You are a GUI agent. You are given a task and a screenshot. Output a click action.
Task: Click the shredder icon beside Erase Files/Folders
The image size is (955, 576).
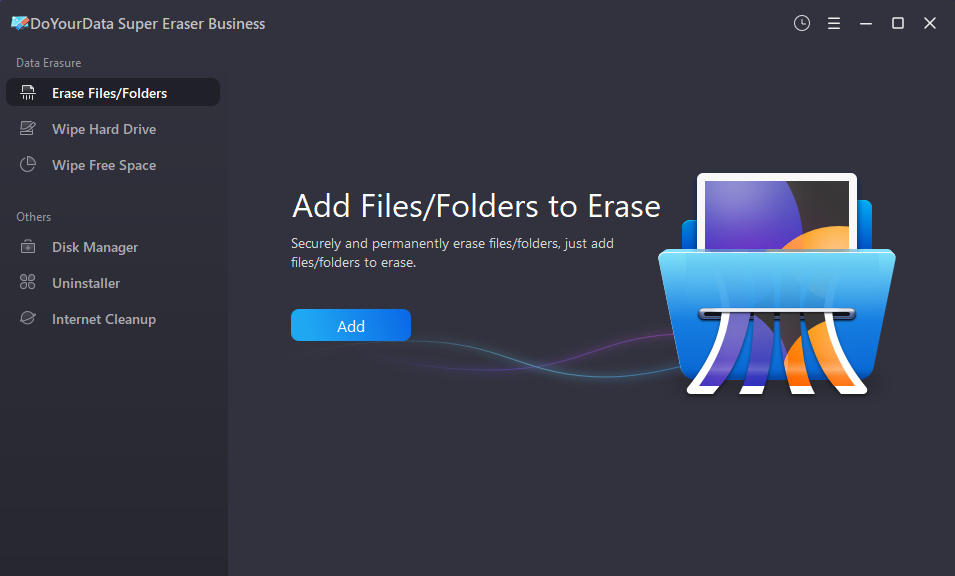pos(28,93)
